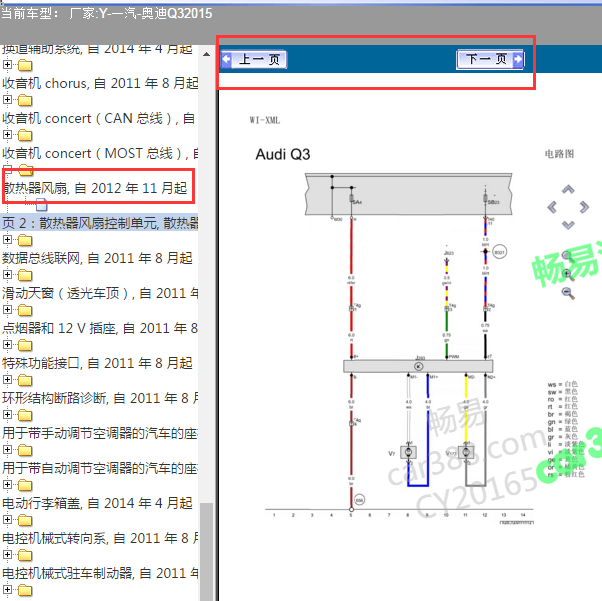Expand the 数据总线联网 tree node
Screen dimensions: 602x601
[7, 240]
